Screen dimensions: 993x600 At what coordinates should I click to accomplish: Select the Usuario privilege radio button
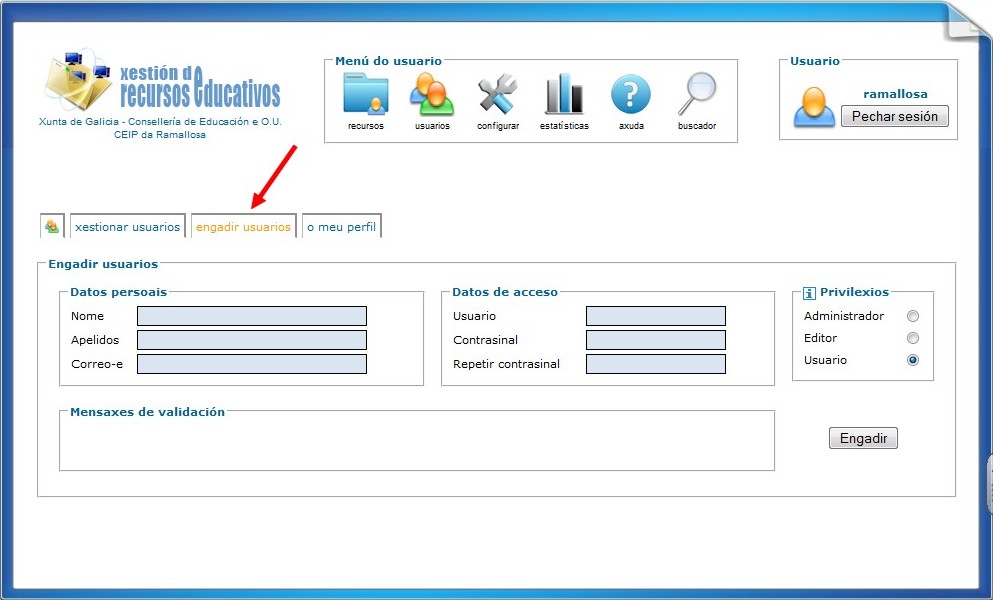(912, 360)
